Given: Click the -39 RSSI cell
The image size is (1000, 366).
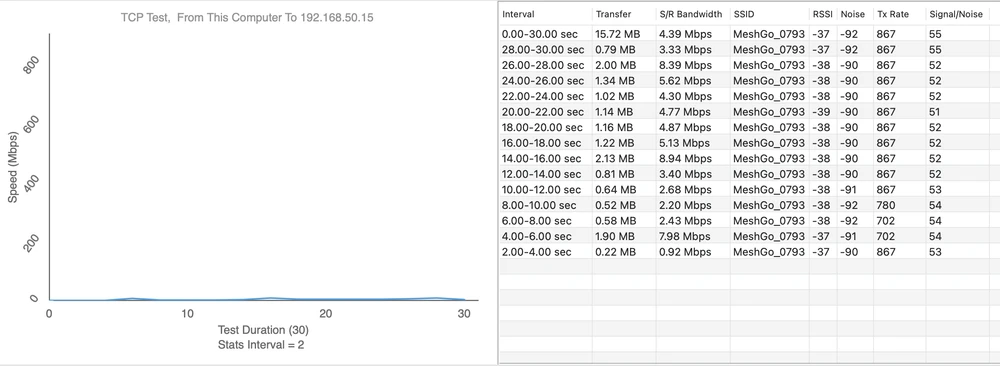Looking at the screenshot, I should (821, 112).
